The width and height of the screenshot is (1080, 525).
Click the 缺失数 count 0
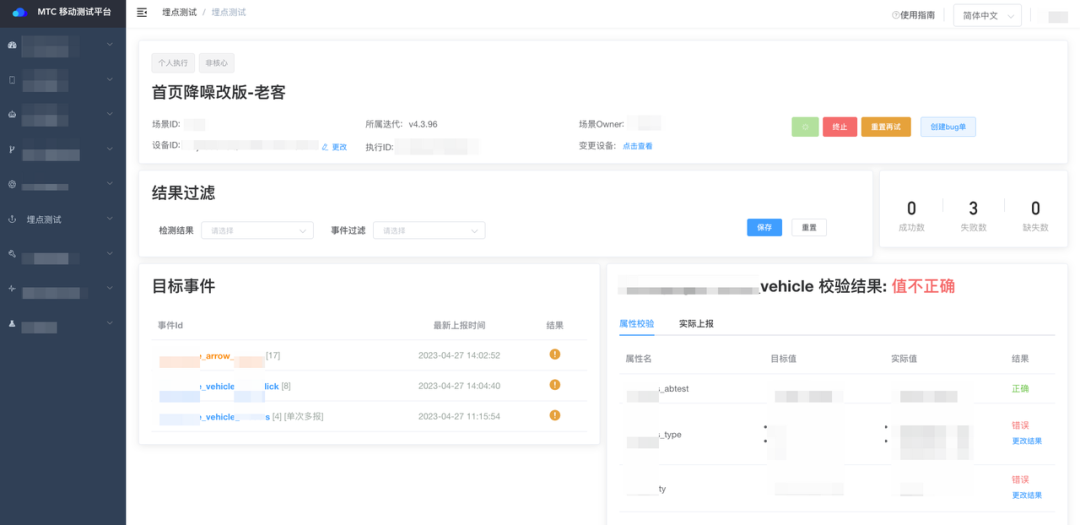[1035, 208]
